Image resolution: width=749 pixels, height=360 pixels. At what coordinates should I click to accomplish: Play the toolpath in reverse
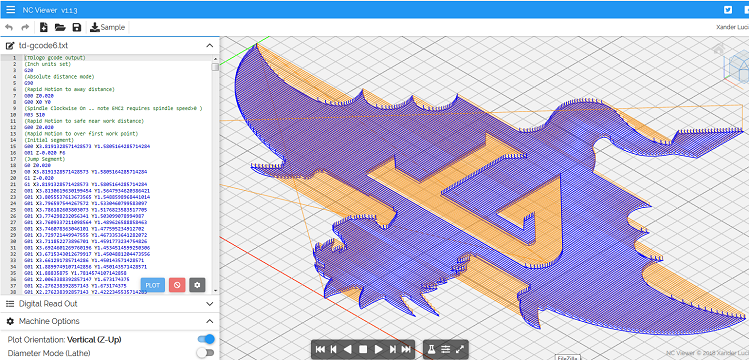[348, 349]
